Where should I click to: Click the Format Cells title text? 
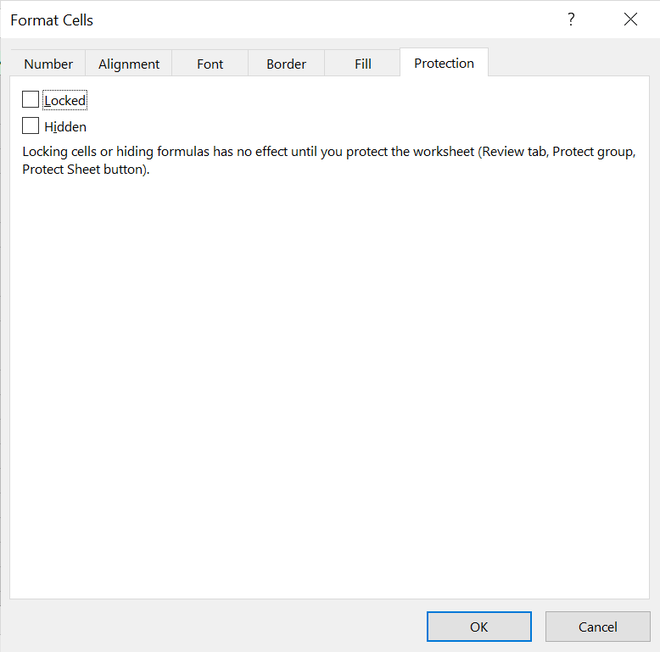(x=52, y=20)
